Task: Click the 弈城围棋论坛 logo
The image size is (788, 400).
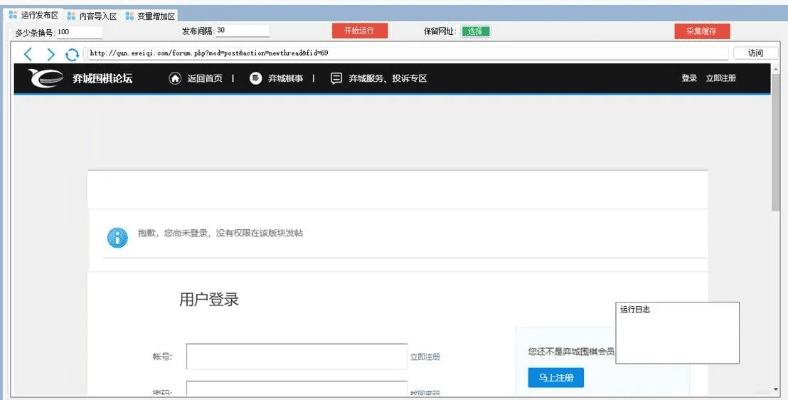Action: click(x=80, y=78)
